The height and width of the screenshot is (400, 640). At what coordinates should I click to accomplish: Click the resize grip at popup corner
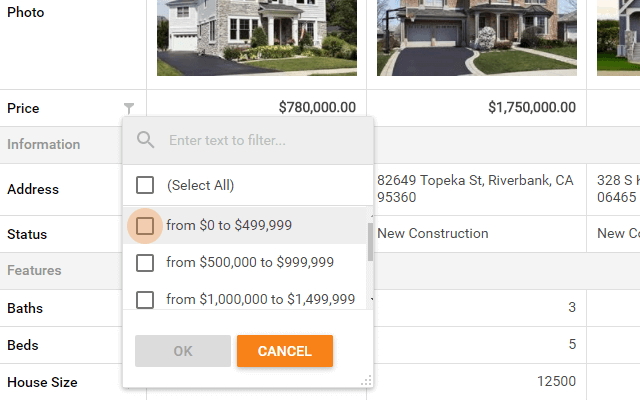366,380
